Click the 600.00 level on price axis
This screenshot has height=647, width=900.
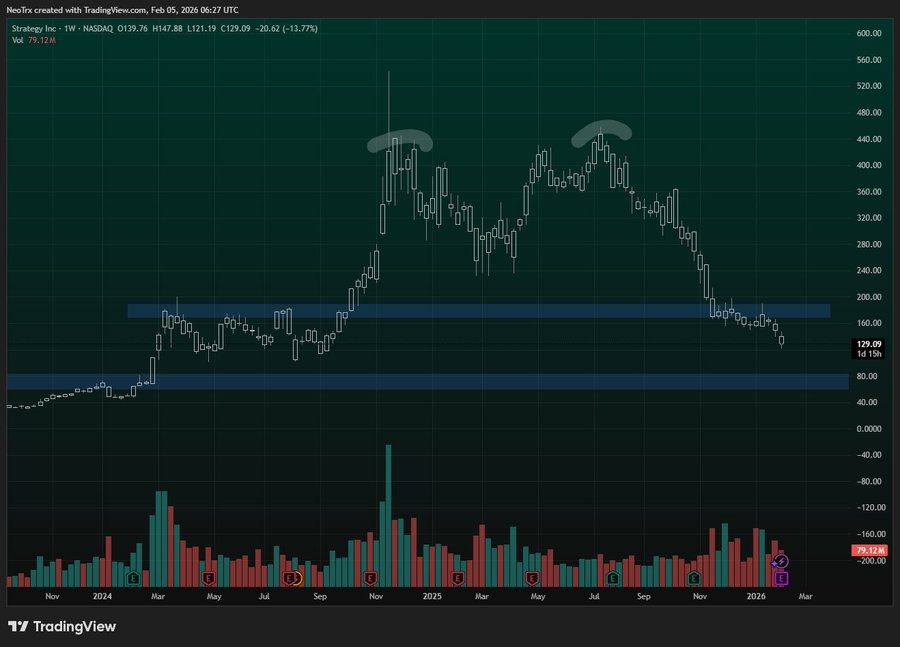867,33
